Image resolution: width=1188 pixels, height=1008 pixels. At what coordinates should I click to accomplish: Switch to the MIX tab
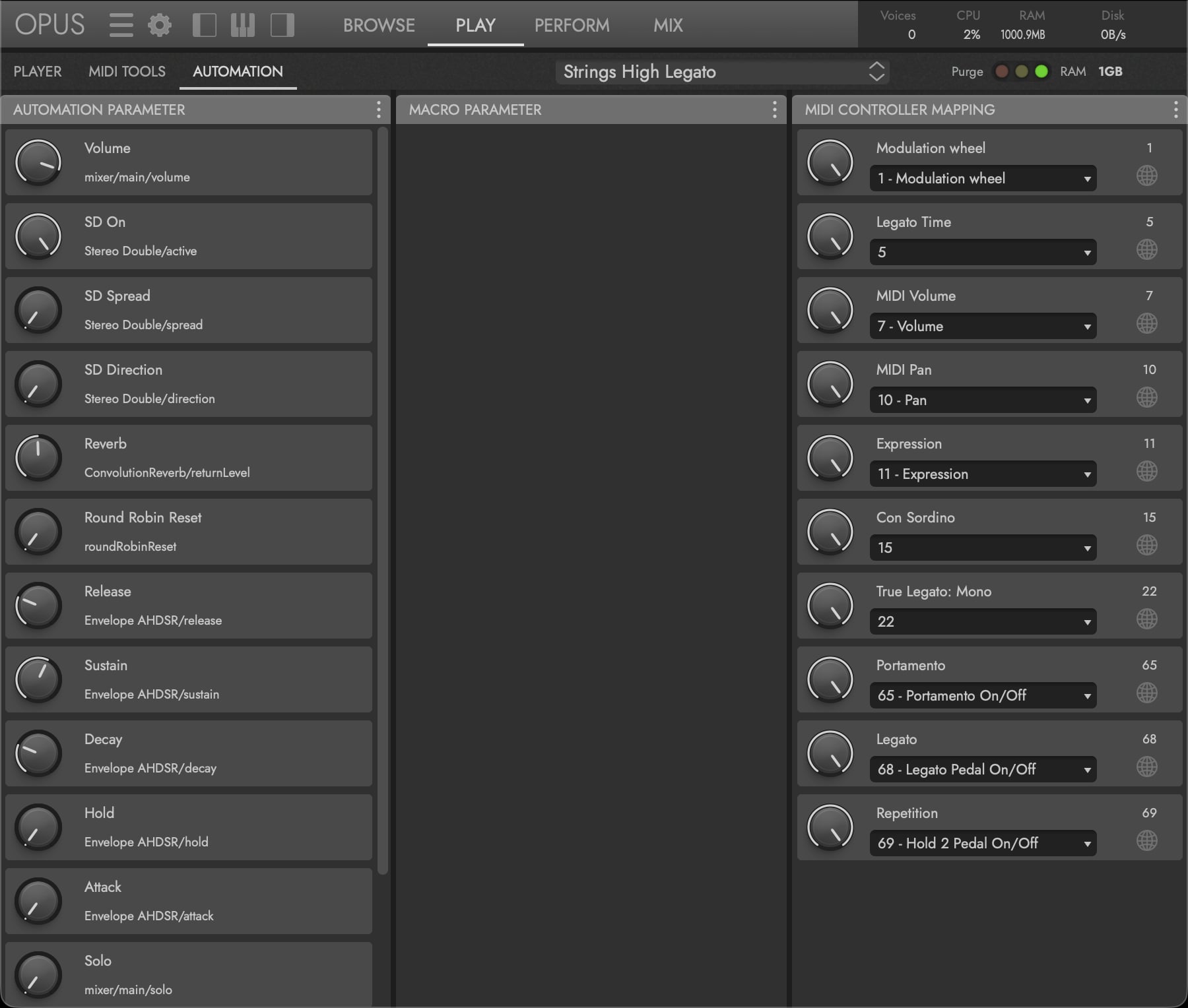pyautogui.click(x=669, y=25)
